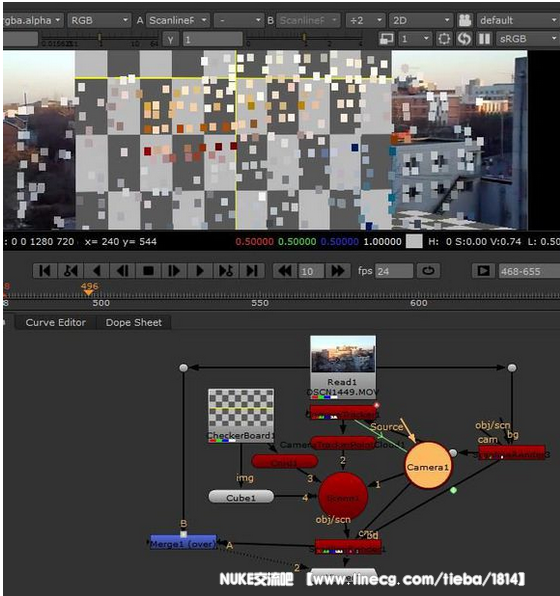
Task: Click the current frame marker 496
Action: pyautogui.click(x=89, y=288)
